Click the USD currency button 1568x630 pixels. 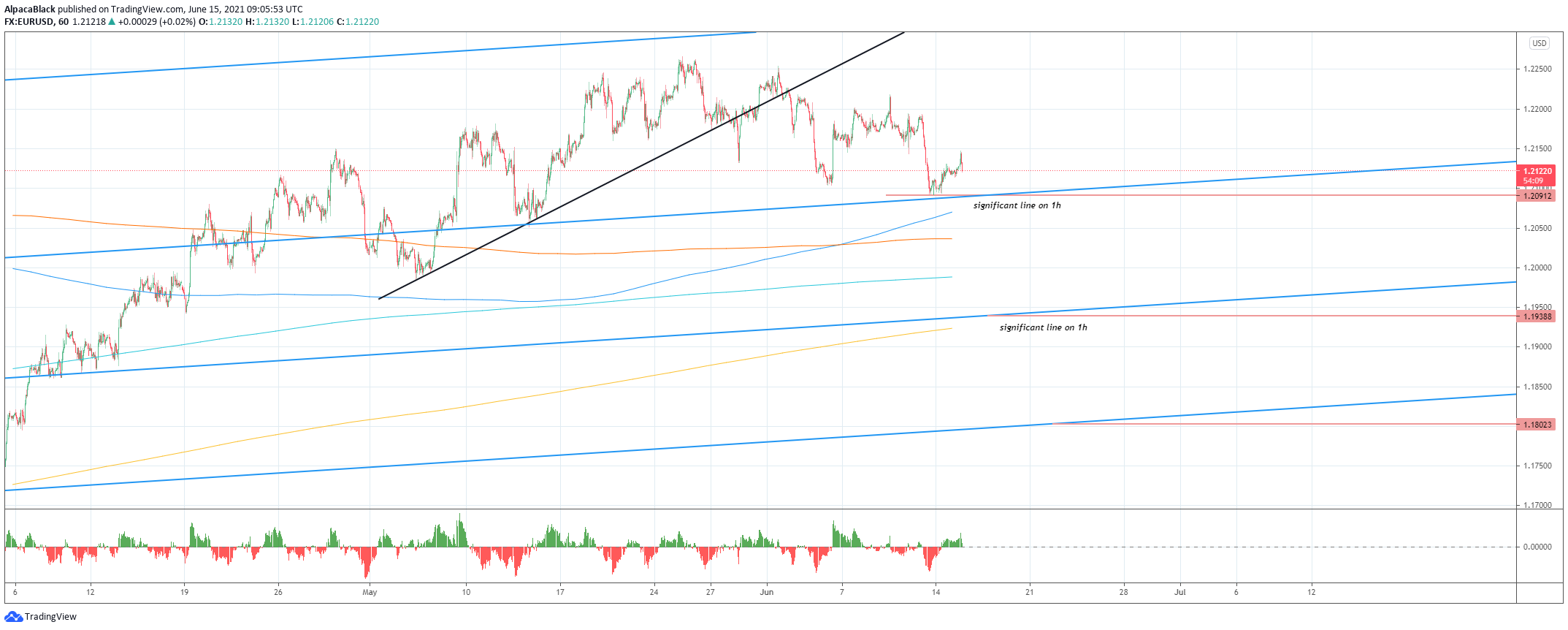(x=1540, y=43)
